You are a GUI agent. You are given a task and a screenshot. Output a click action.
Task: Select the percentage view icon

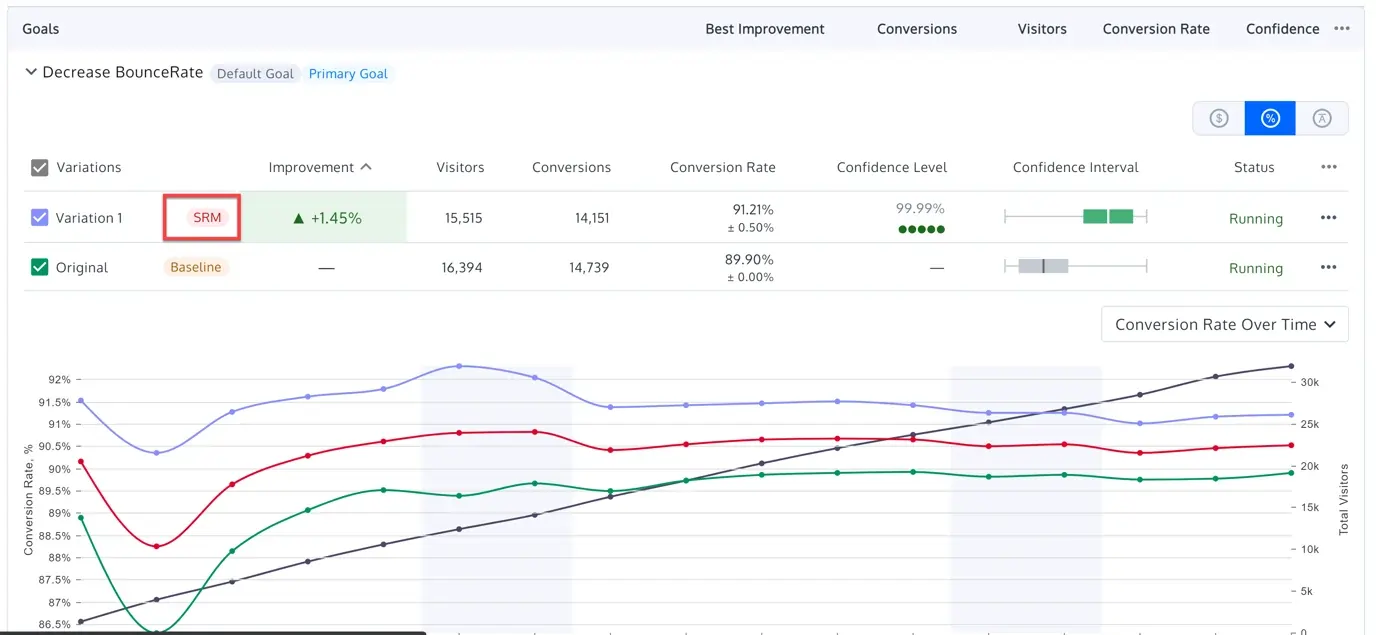coord(1270,118)
